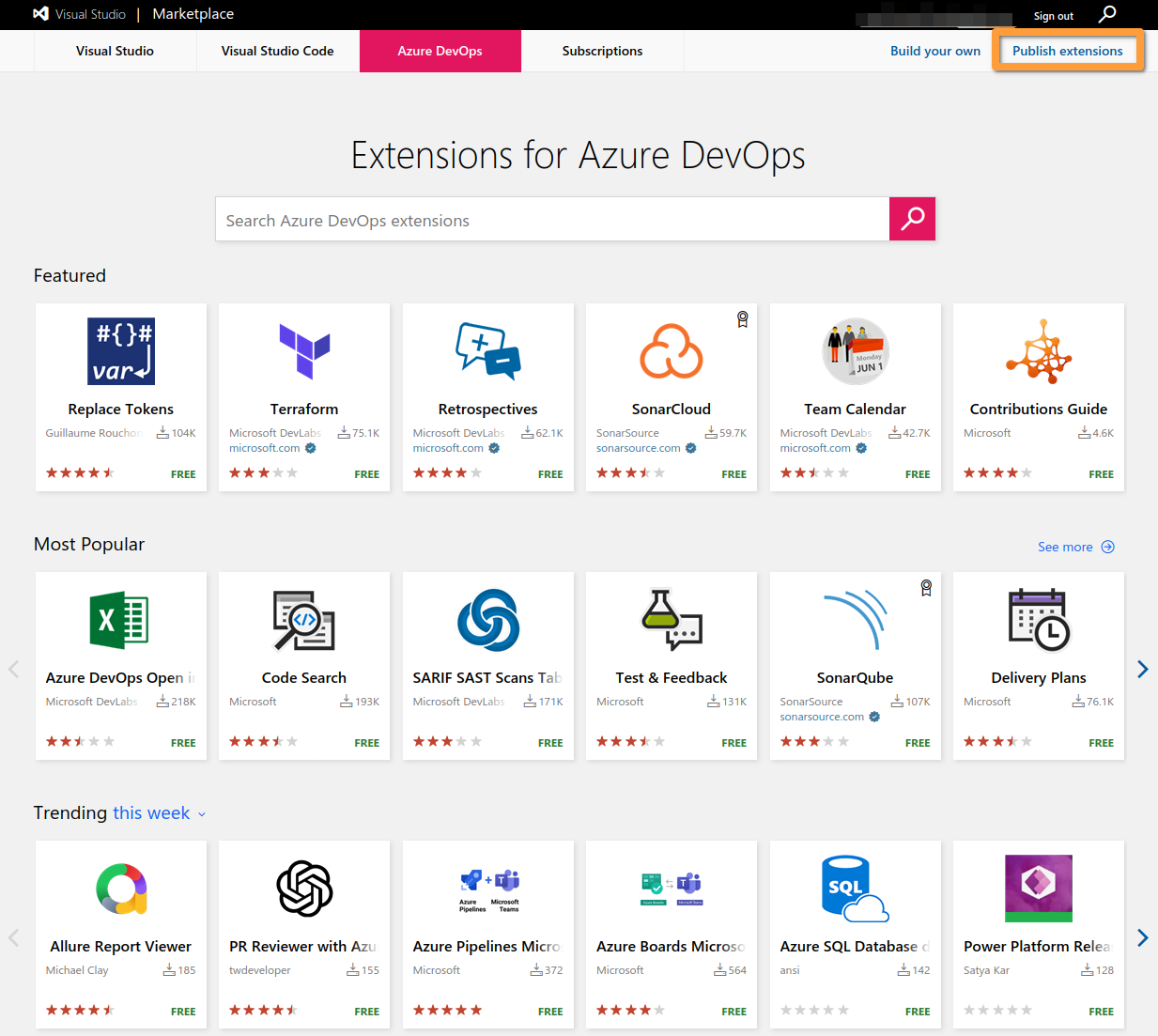The width and height of the screenshot is (1158, 1036).
Task: Open the PR Reviewer with Azure OpenAI icon
Action: click(304, 889)
